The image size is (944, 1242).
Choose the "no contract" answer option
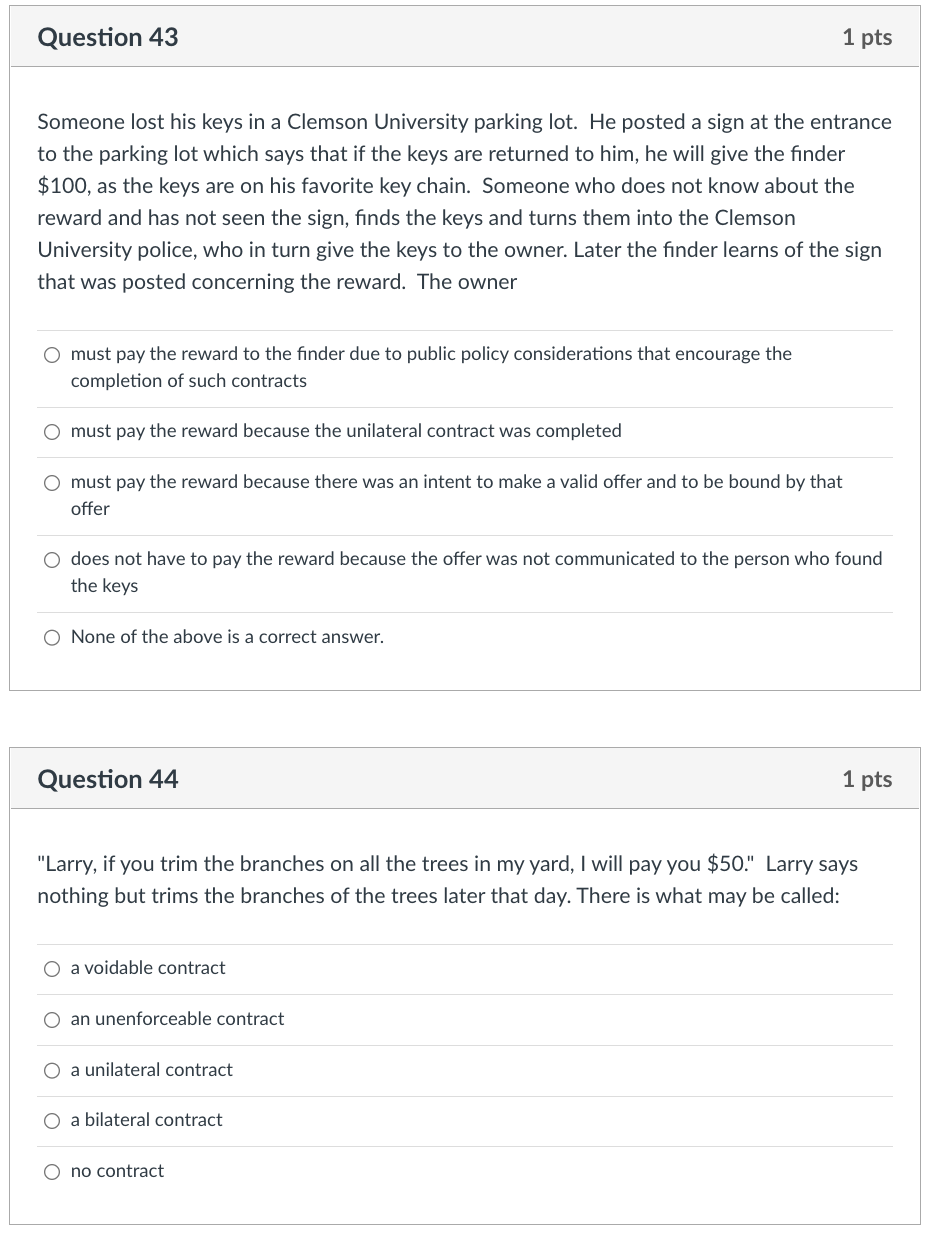(52, 1171)
